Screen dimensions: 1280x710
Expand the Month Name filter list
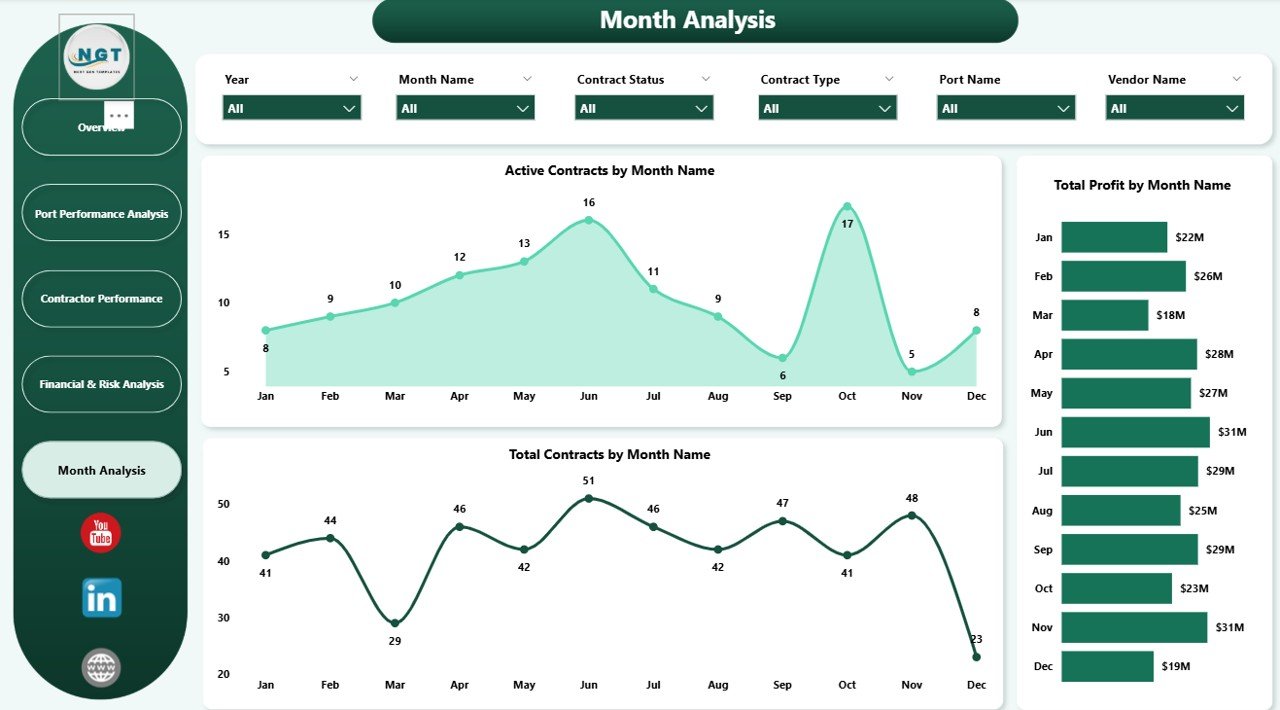[522, 107]
